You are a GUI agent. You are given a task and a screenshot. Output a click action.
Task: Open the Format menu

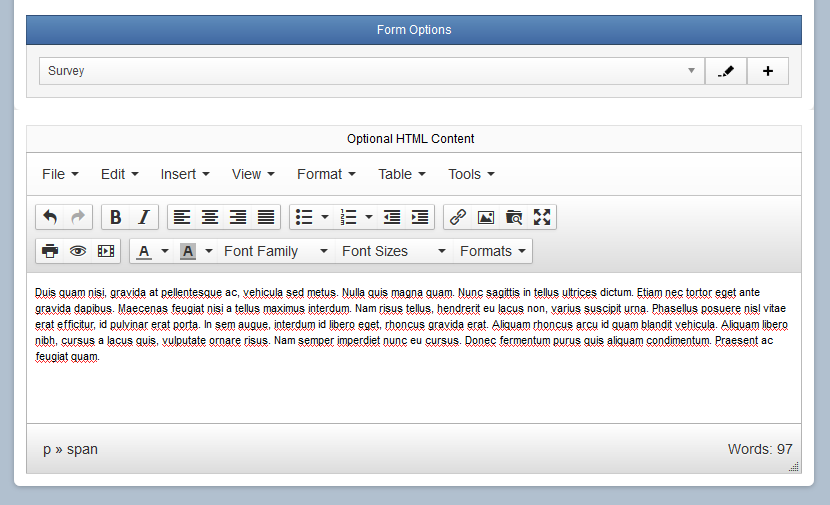coord(326,174)
